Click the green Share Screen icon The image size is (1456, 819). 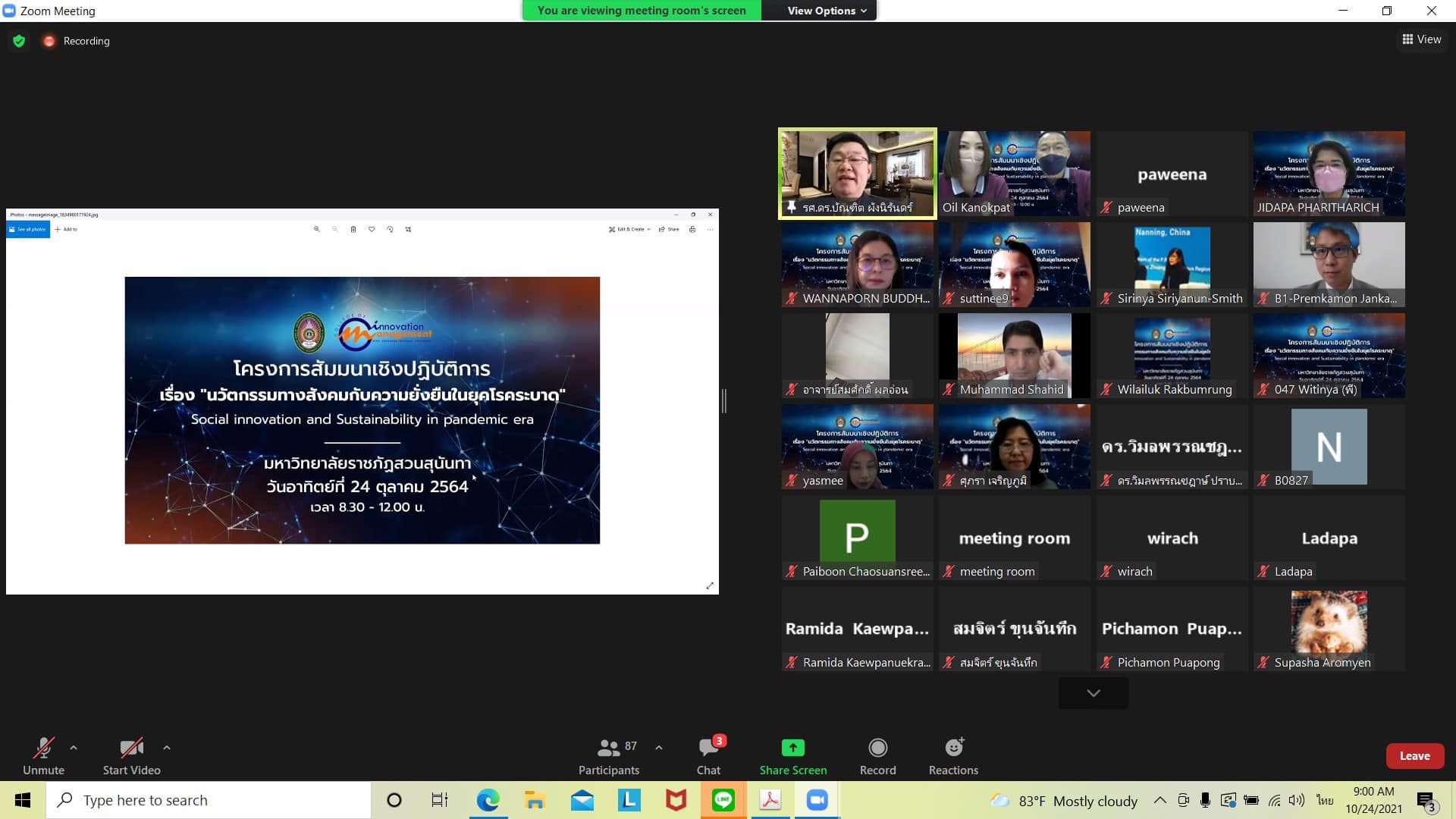click(792, 748)
